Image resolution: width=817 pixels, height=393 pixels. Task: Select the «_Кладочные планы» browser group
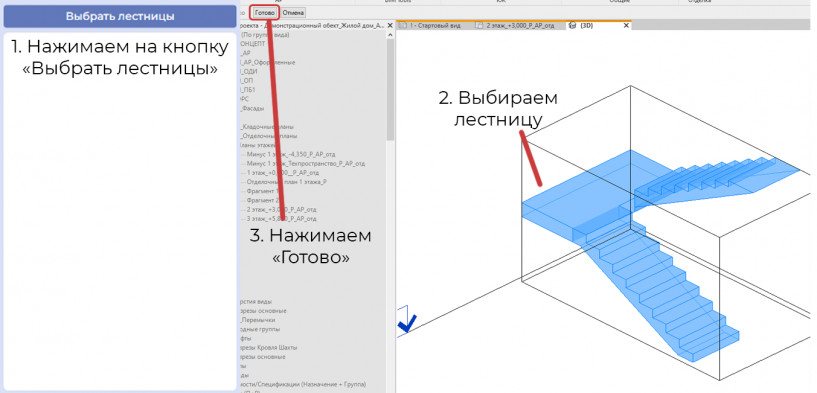(266, 127)
